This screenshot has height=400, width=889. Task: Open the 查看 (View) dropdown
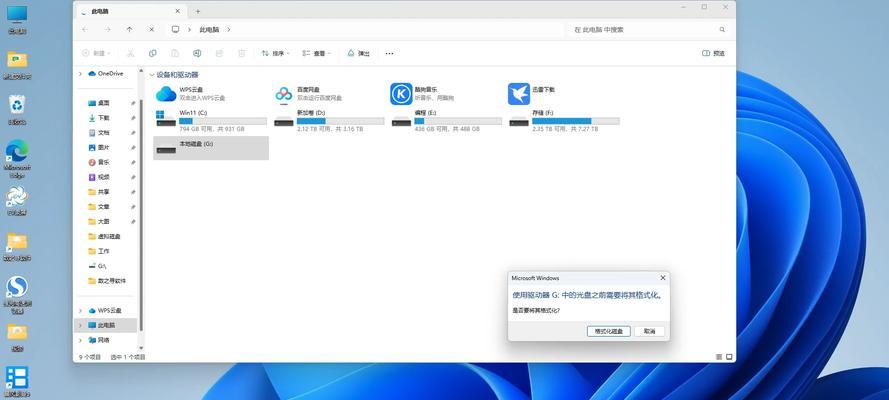[x=316, y=53]
